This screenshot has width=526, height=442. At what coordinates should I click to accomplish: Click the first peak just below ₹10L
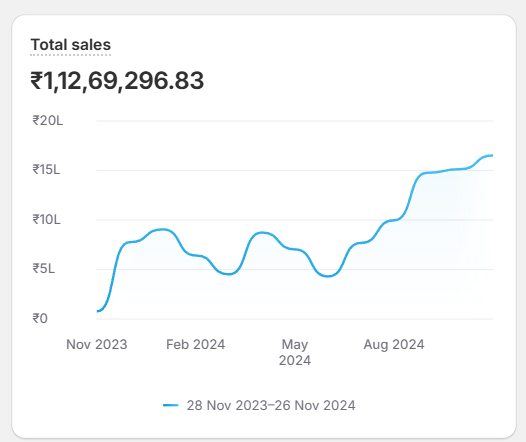pos(163,230)
